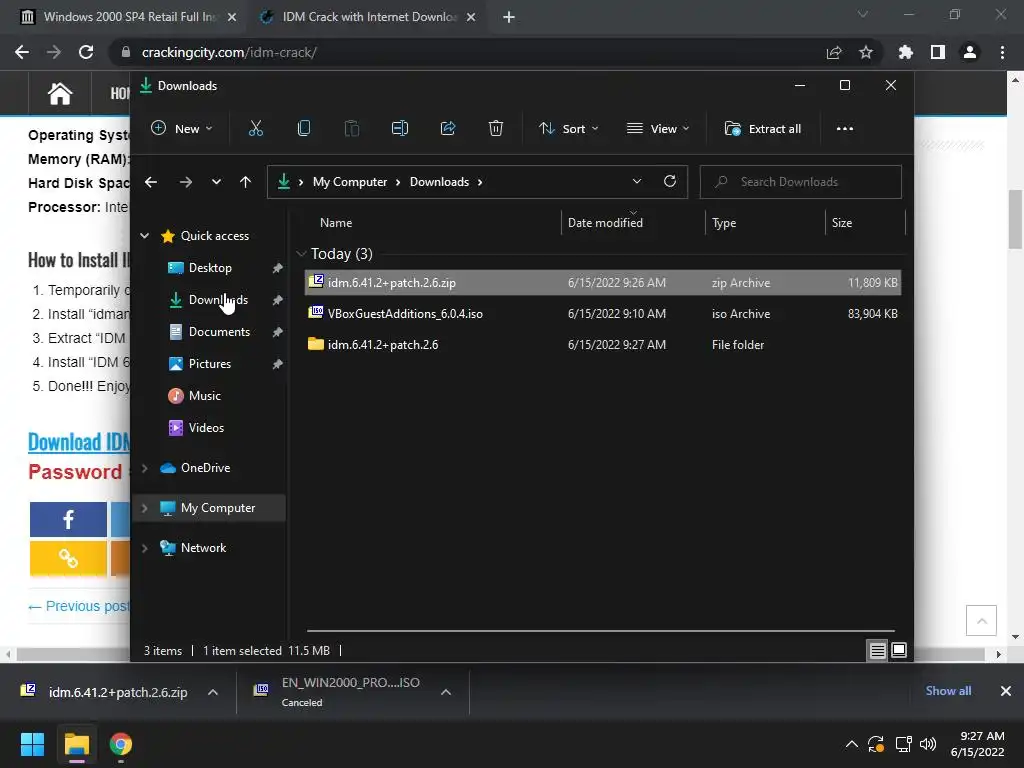Click the Delete trash icon in Explorer toolbar

[x=496, y=129]
